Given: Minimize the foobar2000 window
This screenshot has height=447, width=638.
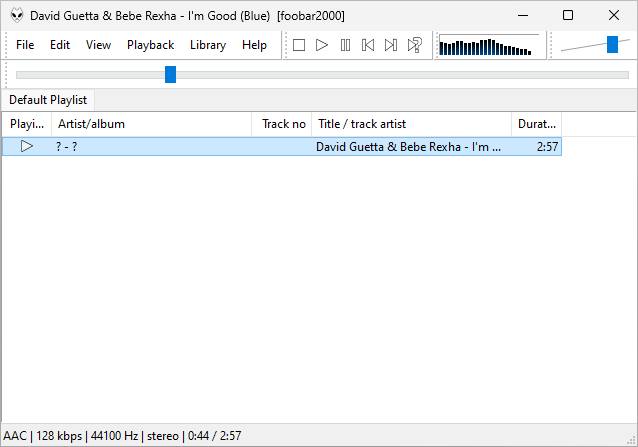Looking at the screenshot, I should [x=523, y=15].
